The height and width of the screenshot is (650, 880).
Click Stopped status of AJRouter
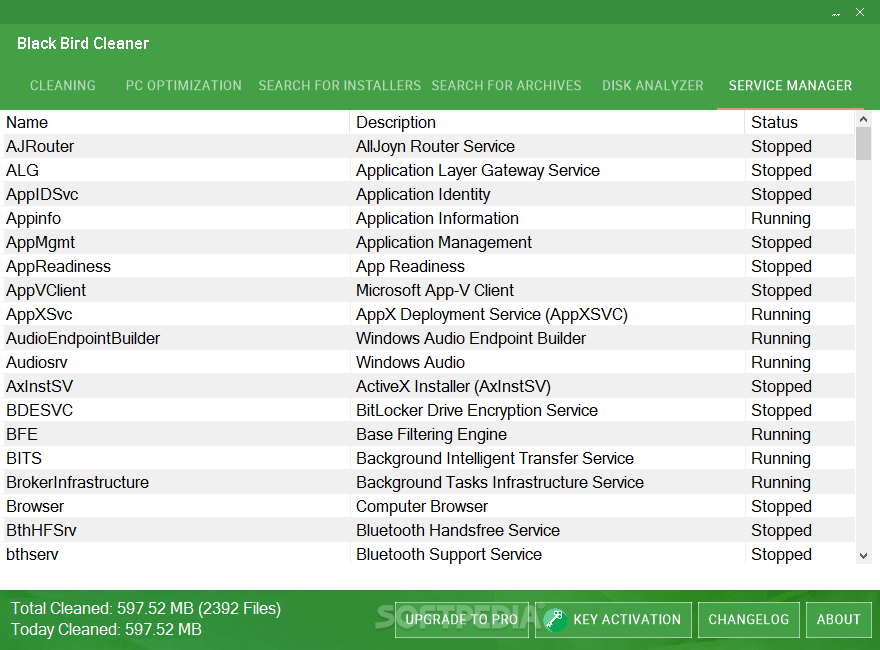[781, 147]
